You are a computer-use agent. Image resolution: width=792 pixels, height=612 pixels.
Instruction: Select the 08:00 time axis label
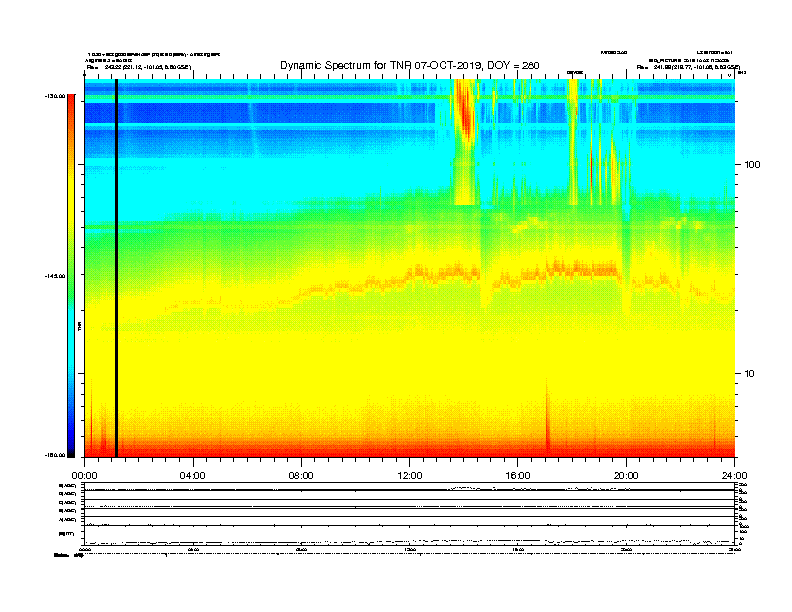301,475
